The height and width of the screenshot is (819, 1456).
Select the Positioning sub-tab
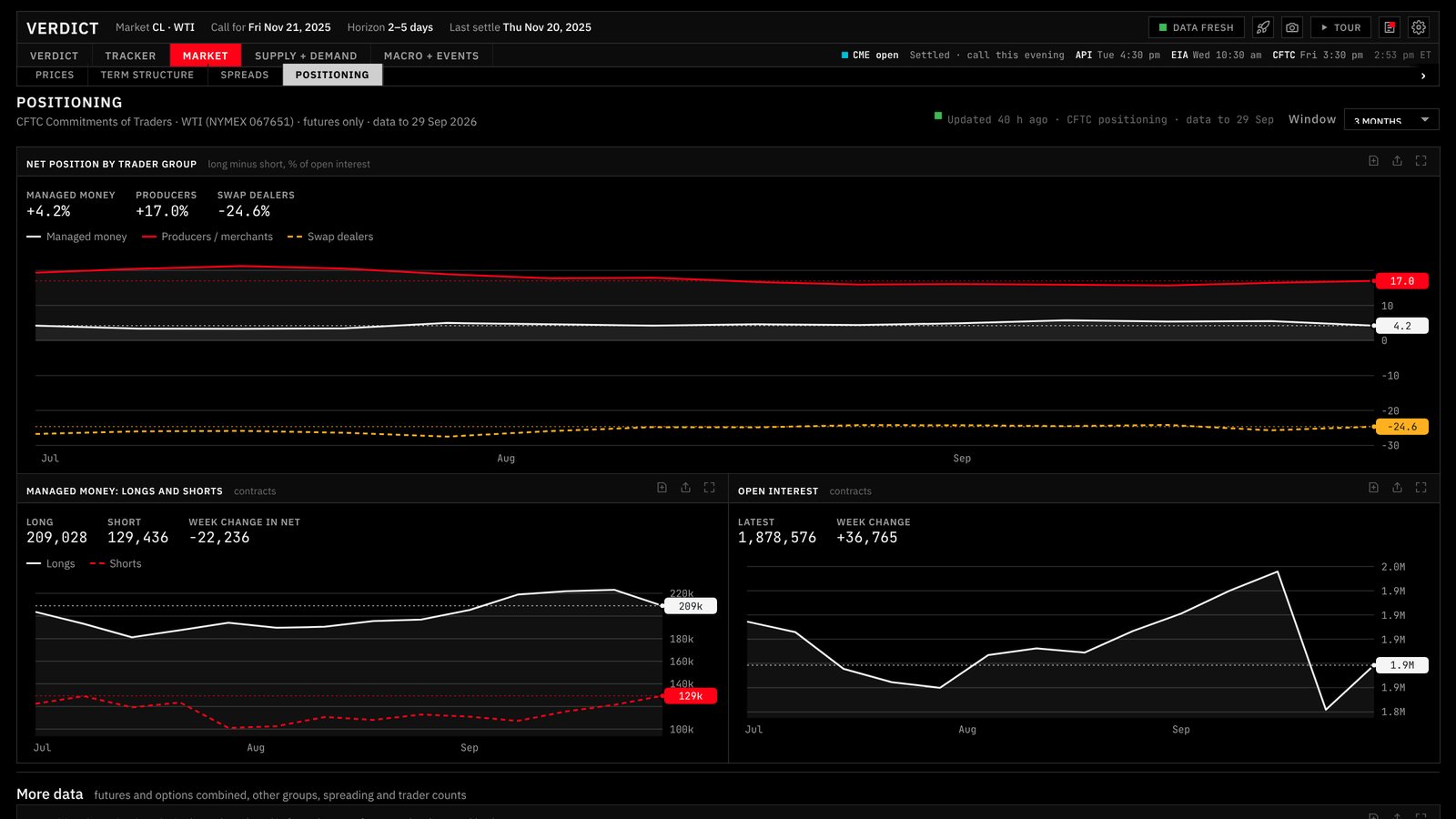(x=332, y=76)
